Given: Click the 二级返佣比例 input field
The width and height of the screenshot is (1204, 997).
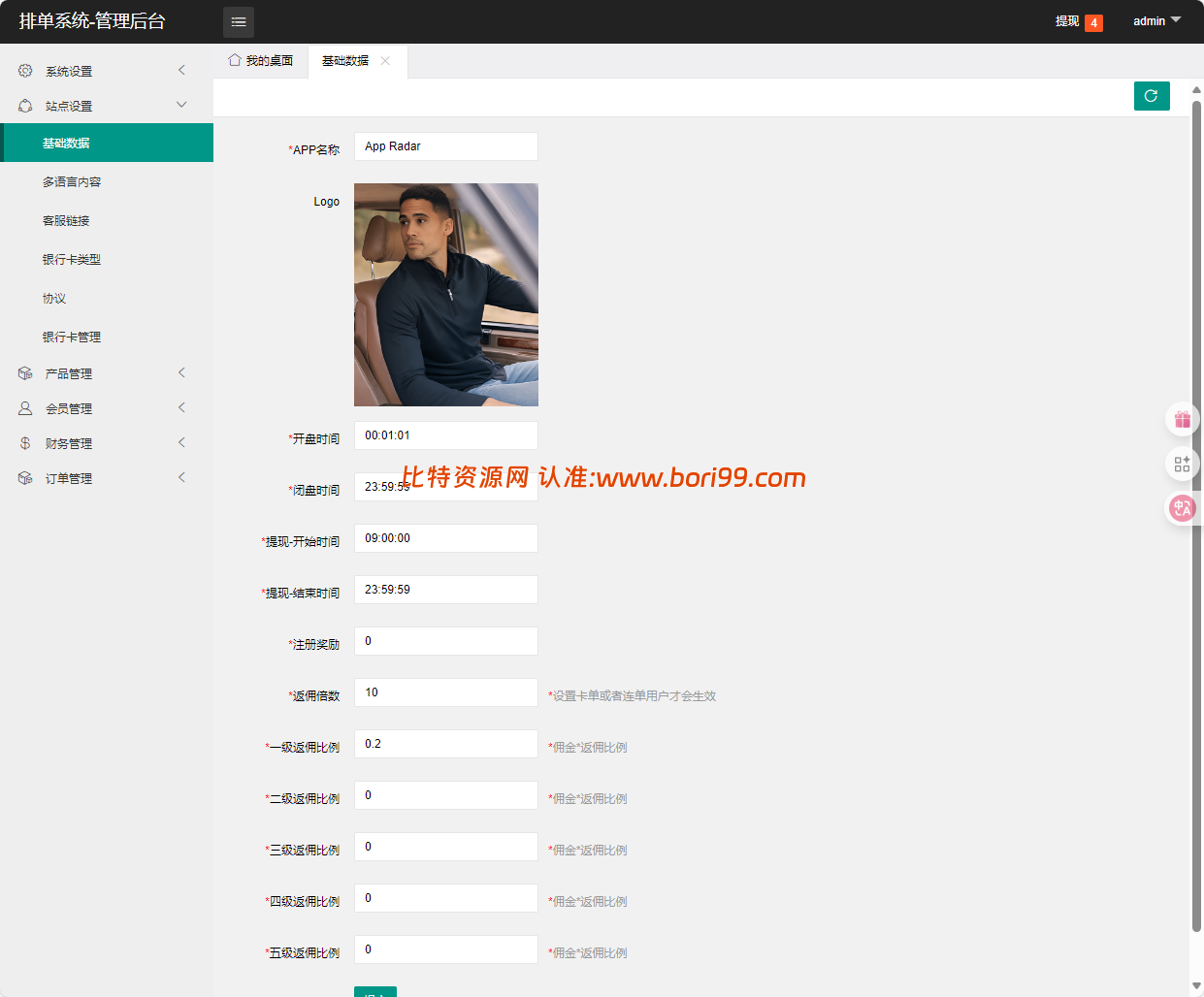Looking at the screenshot, I should (446, 795).
